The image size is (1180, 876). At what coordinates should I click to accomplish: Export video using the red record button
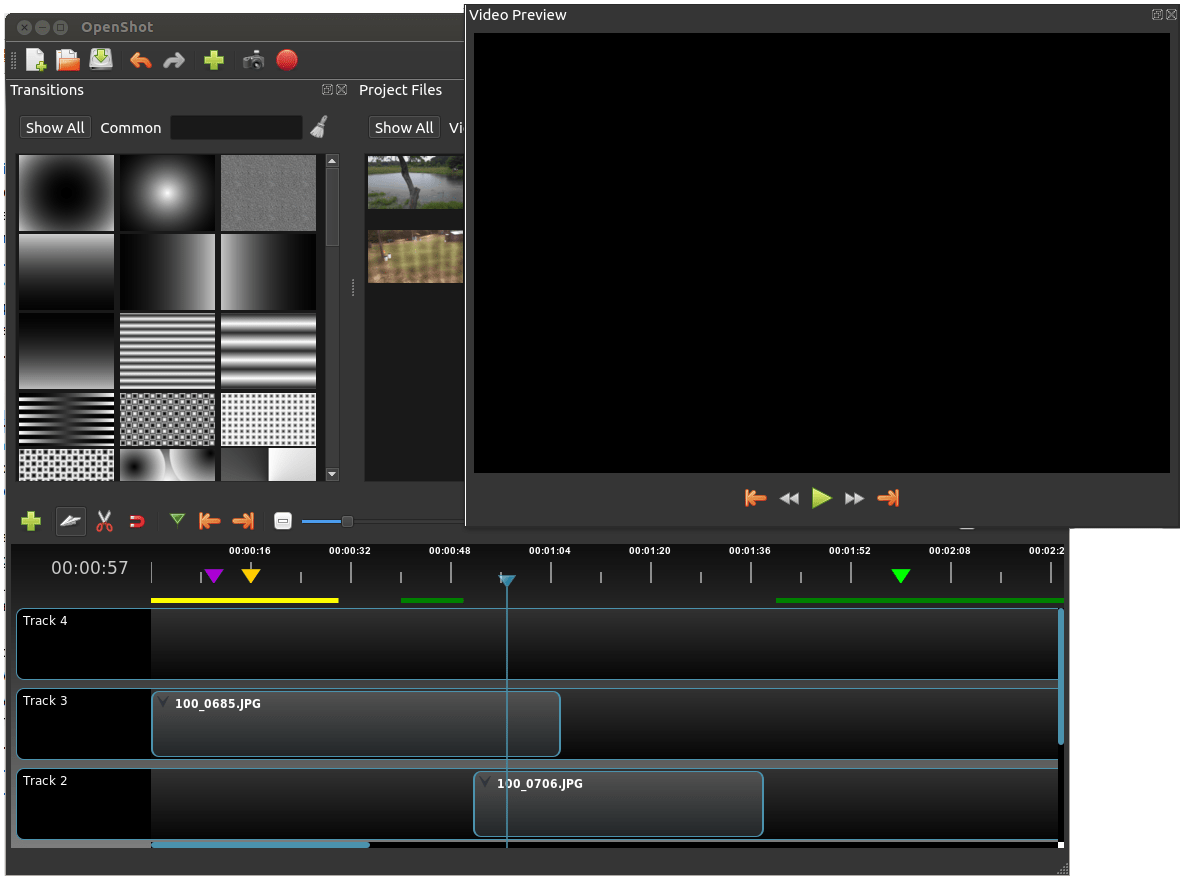[x=287, y=60]
